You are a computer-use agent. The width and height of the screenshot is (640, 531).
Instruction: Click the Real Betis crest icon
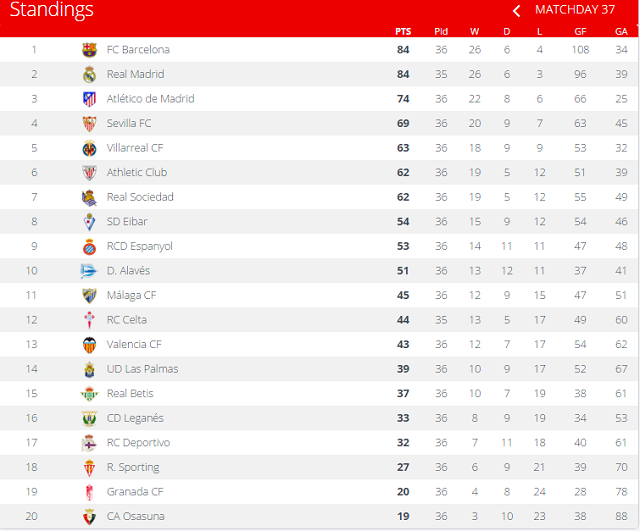tap(89, 393)
